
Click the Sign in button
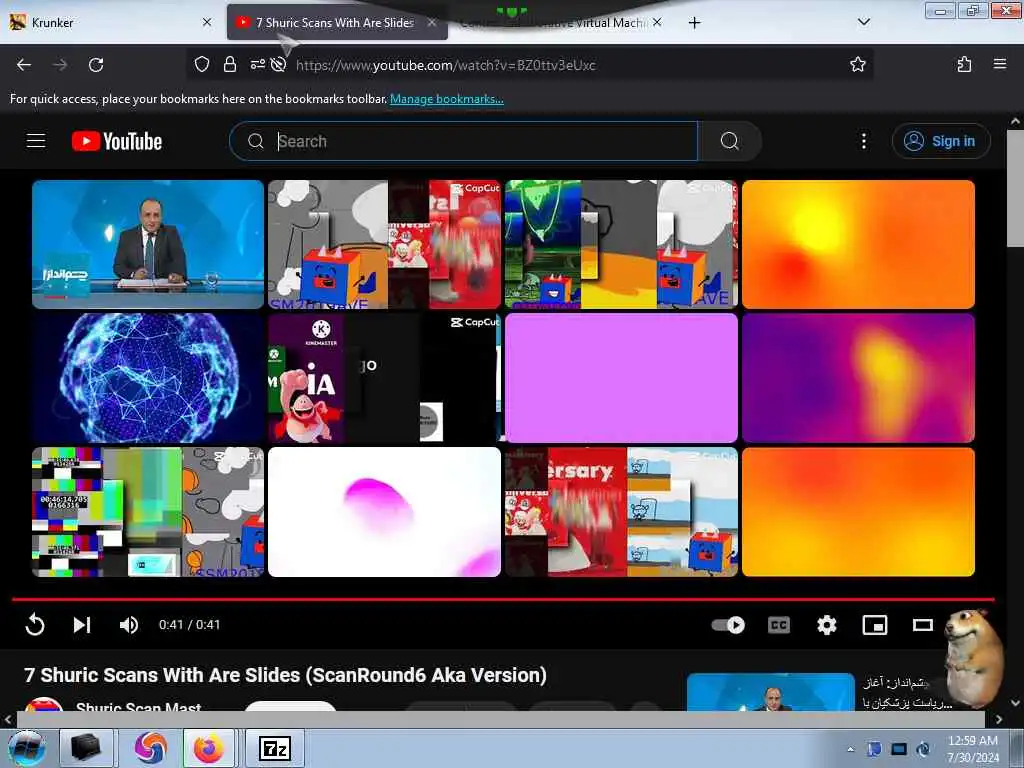pyautogui.click(x=940, y=141)
